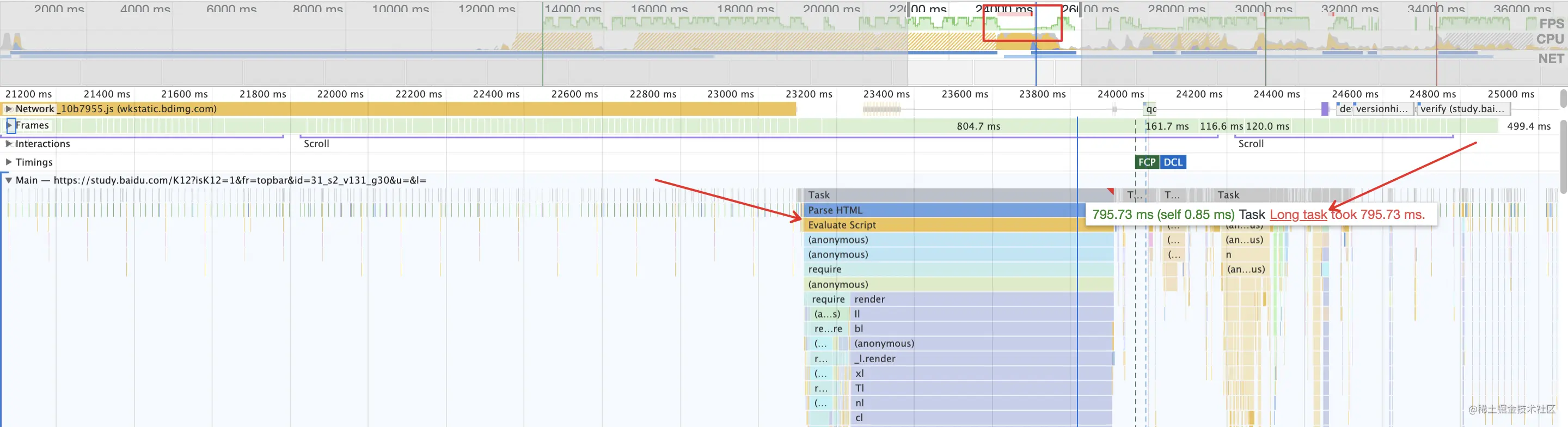Expand the Interactions track

(9, 144)
